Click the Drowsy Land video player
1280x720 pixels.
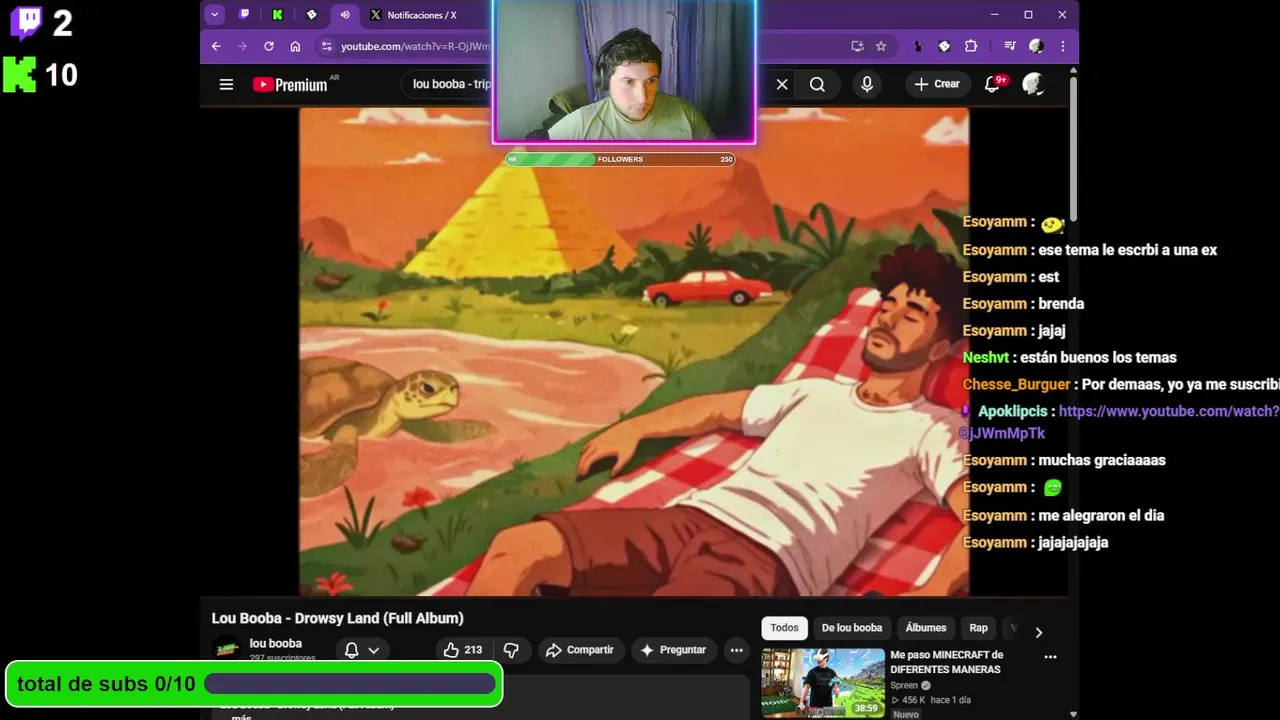(x=634, y=352)
